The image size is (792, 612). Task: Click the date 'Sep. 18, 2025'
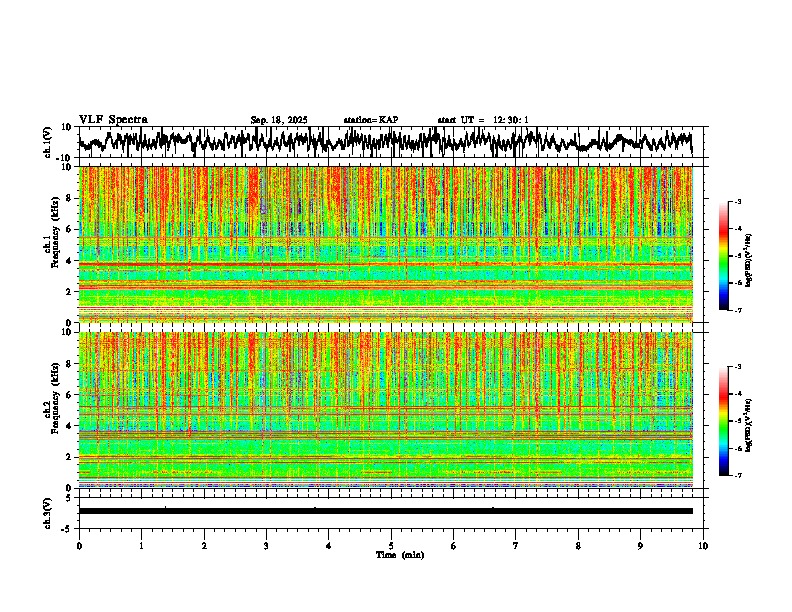(279, 120)
